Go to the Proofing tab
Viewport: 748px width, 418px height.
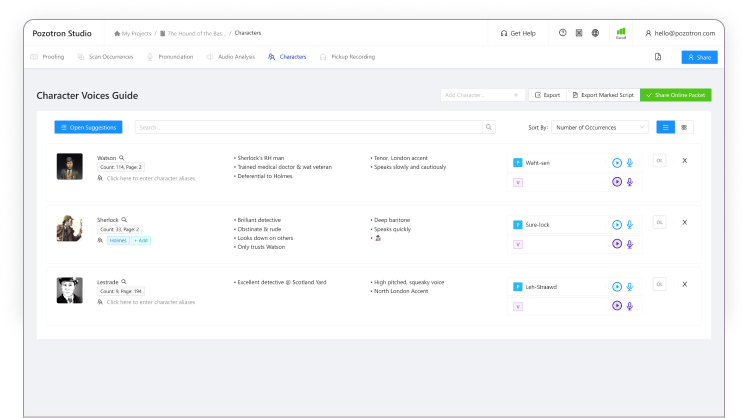47,57
